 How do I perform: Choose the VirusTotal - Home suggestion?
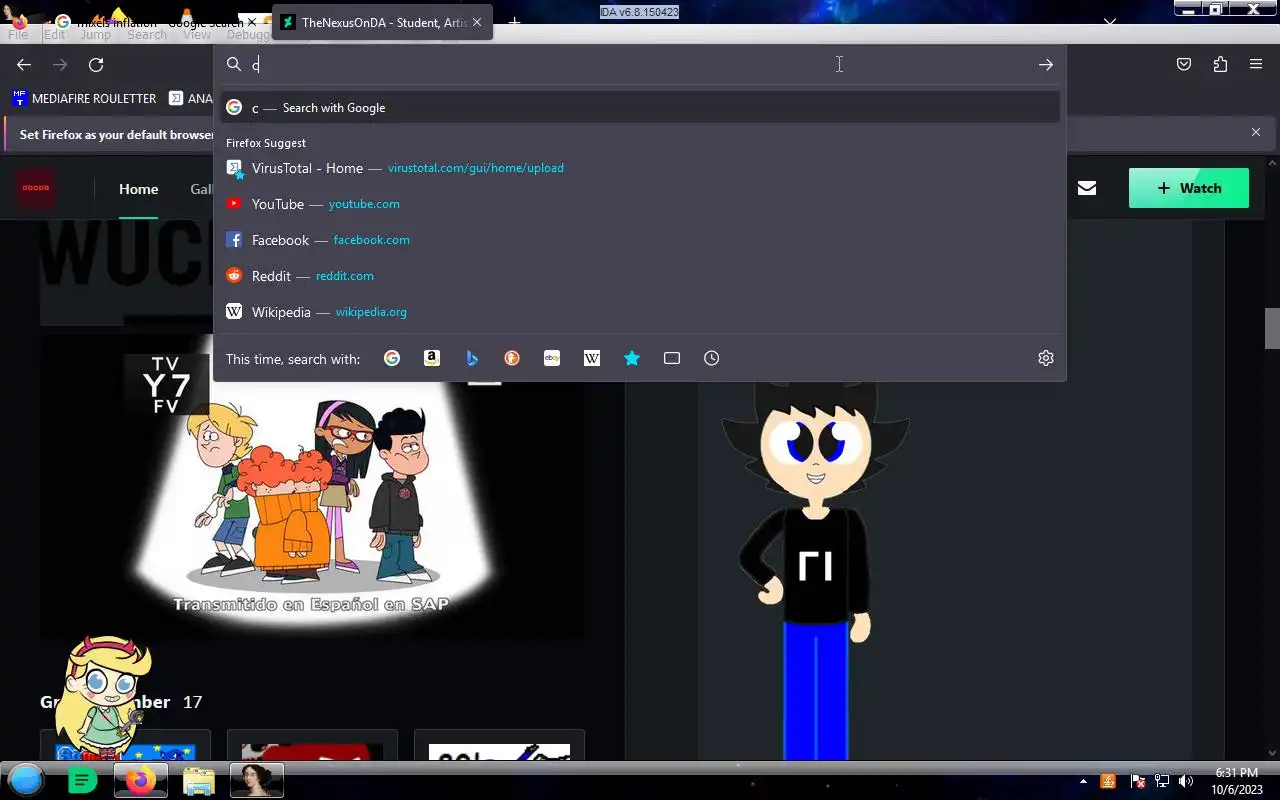coord(640,168)
